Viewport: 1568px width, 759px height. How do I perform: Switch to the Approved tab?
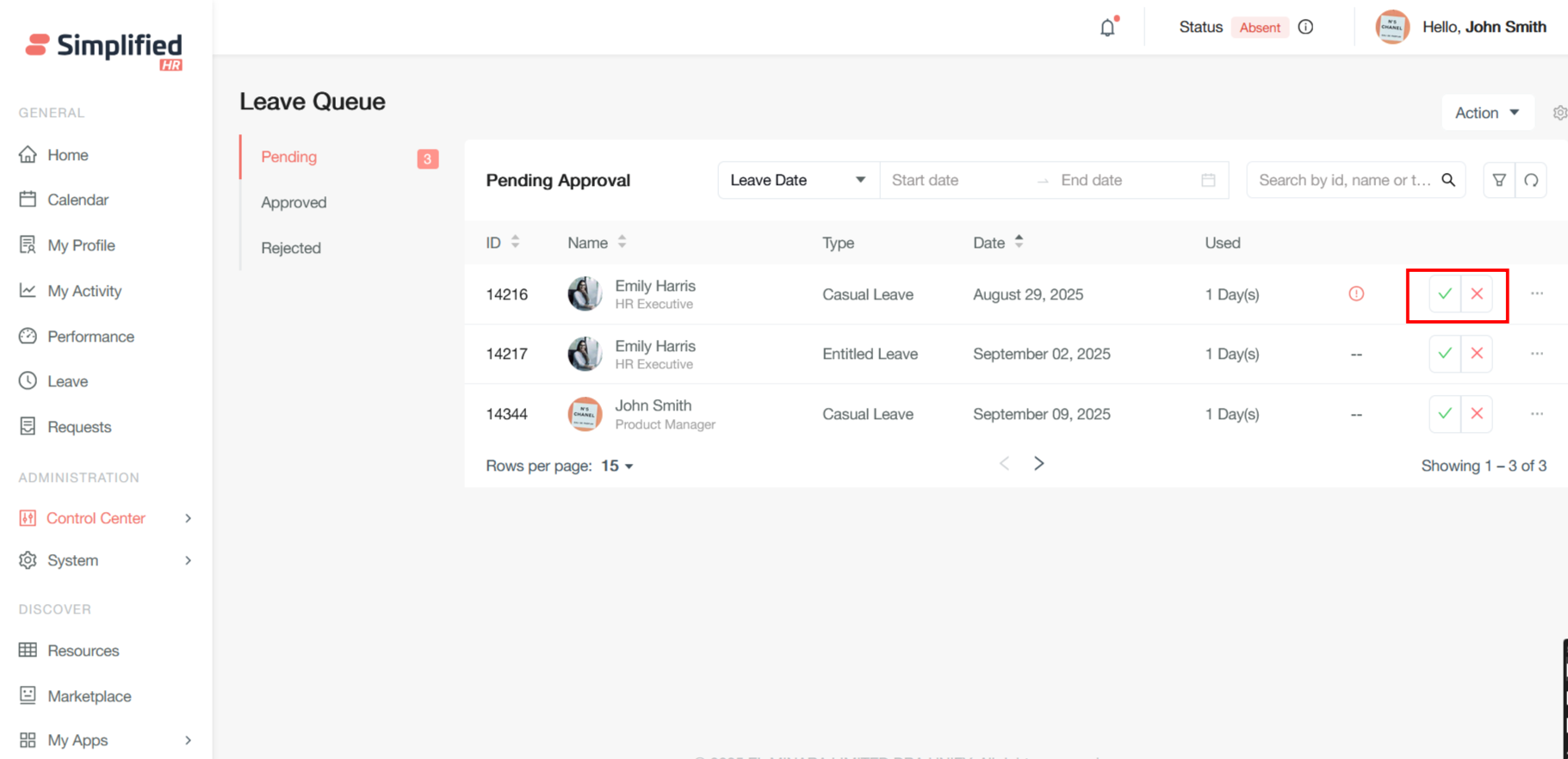[x=294, y=202]
